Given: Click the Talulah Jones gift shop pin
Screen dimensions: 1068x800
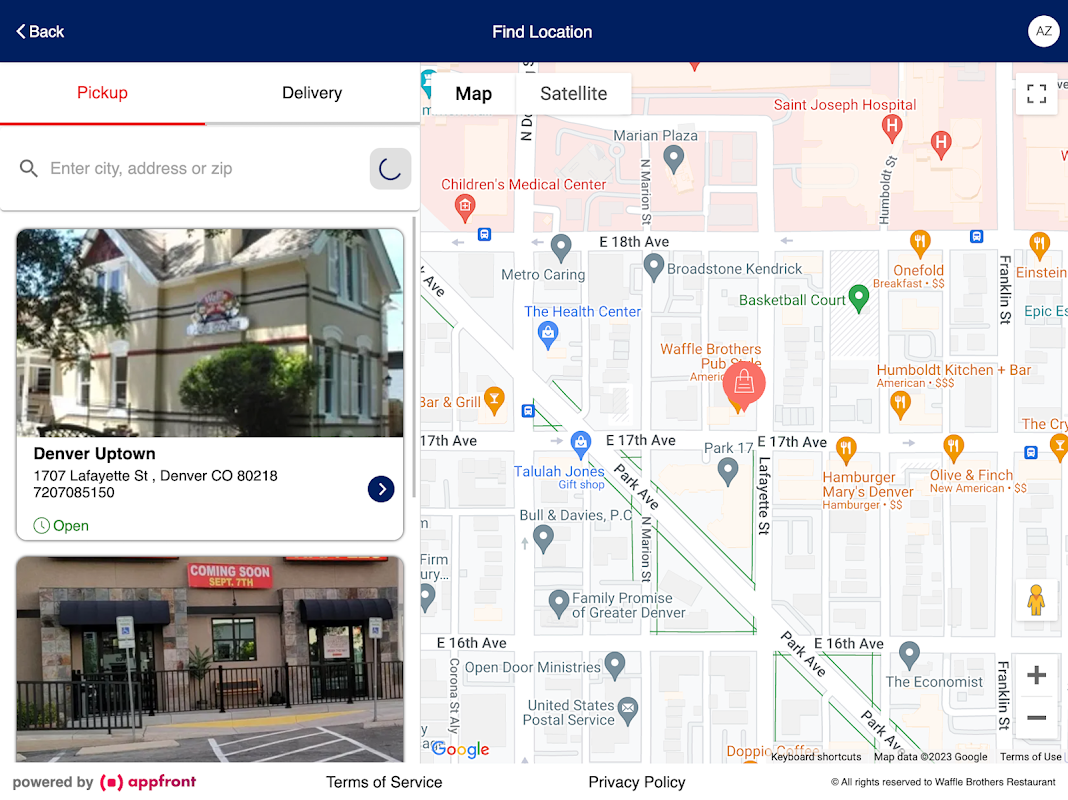Looking at the screenshot, I should click(x=580, y=445).
